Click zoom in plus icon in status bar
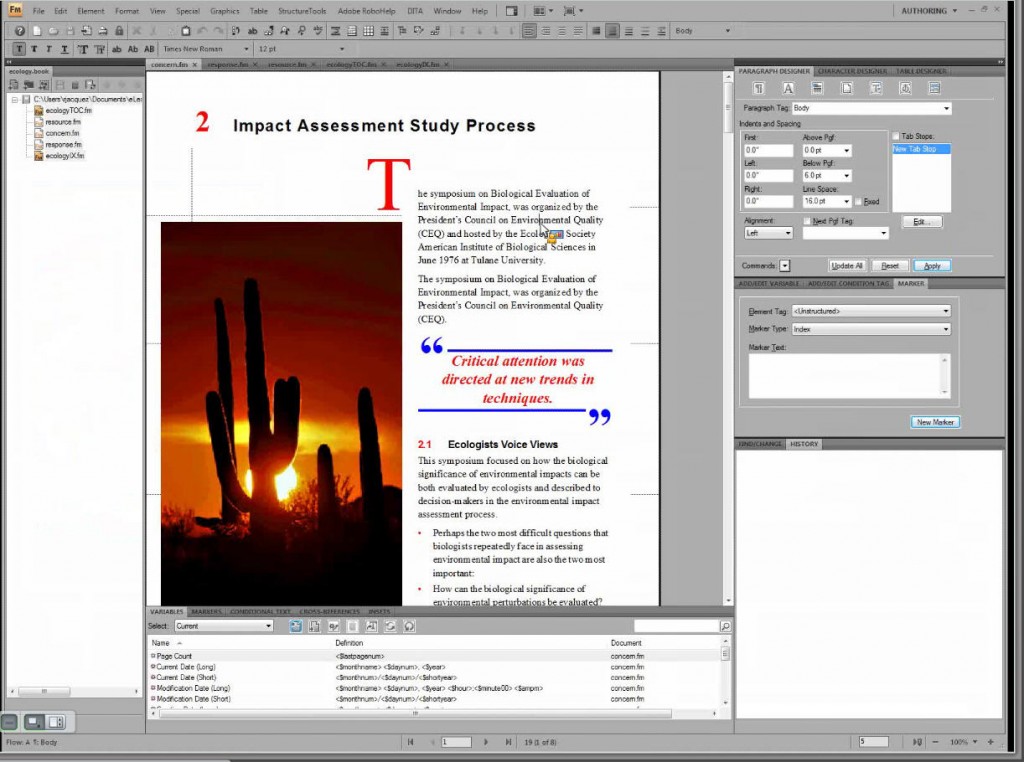The image size is (1024, 762). click(x=991, y=742)
